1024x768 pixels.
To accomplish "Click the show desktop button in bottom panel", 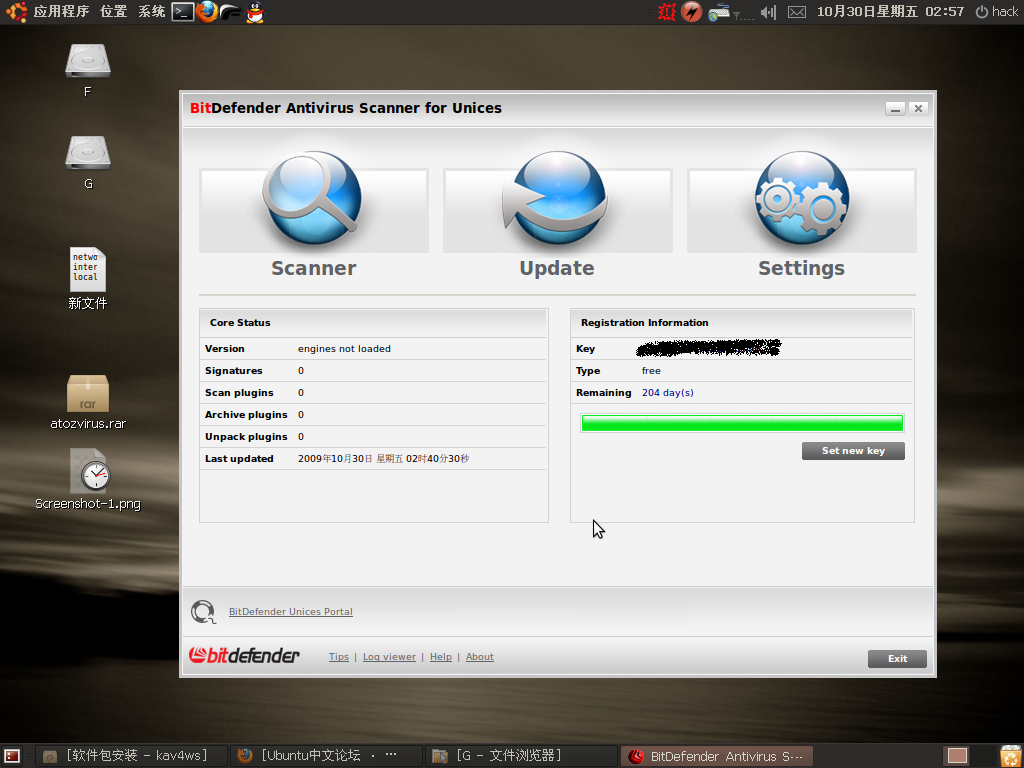I will click(x=12, y=756).
